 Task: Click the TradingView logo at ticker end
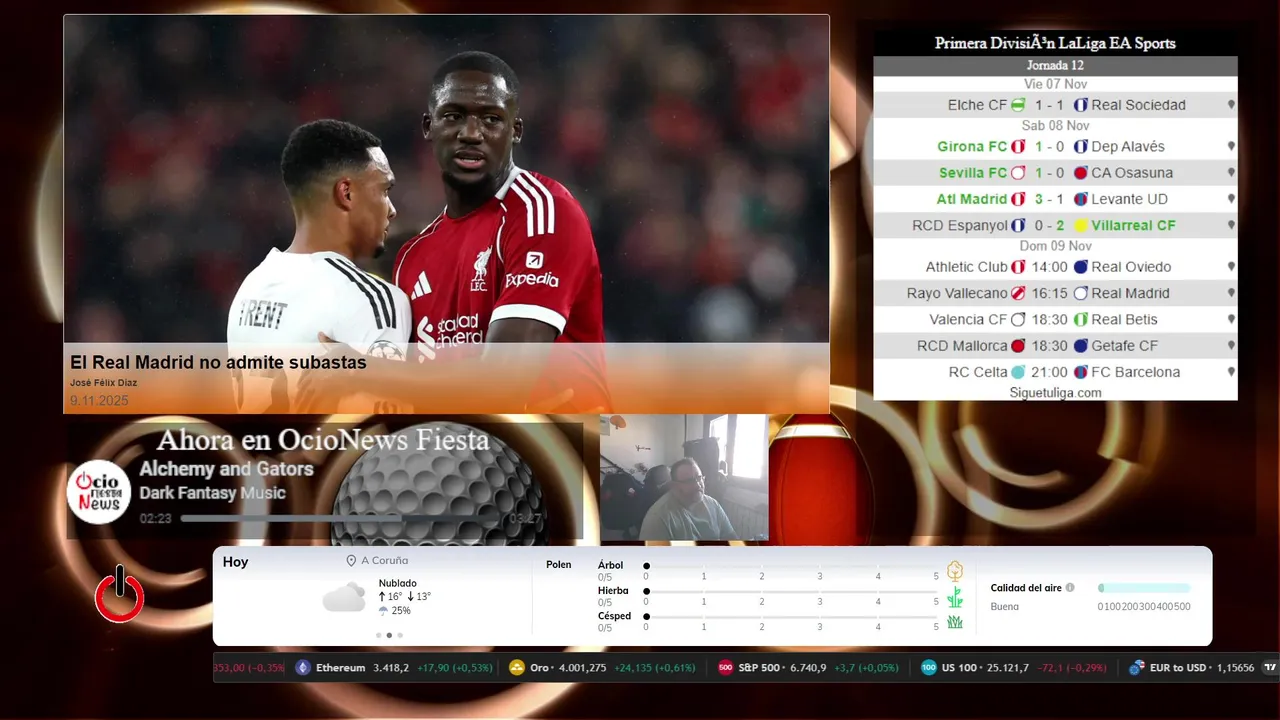tap(1270, 668)
